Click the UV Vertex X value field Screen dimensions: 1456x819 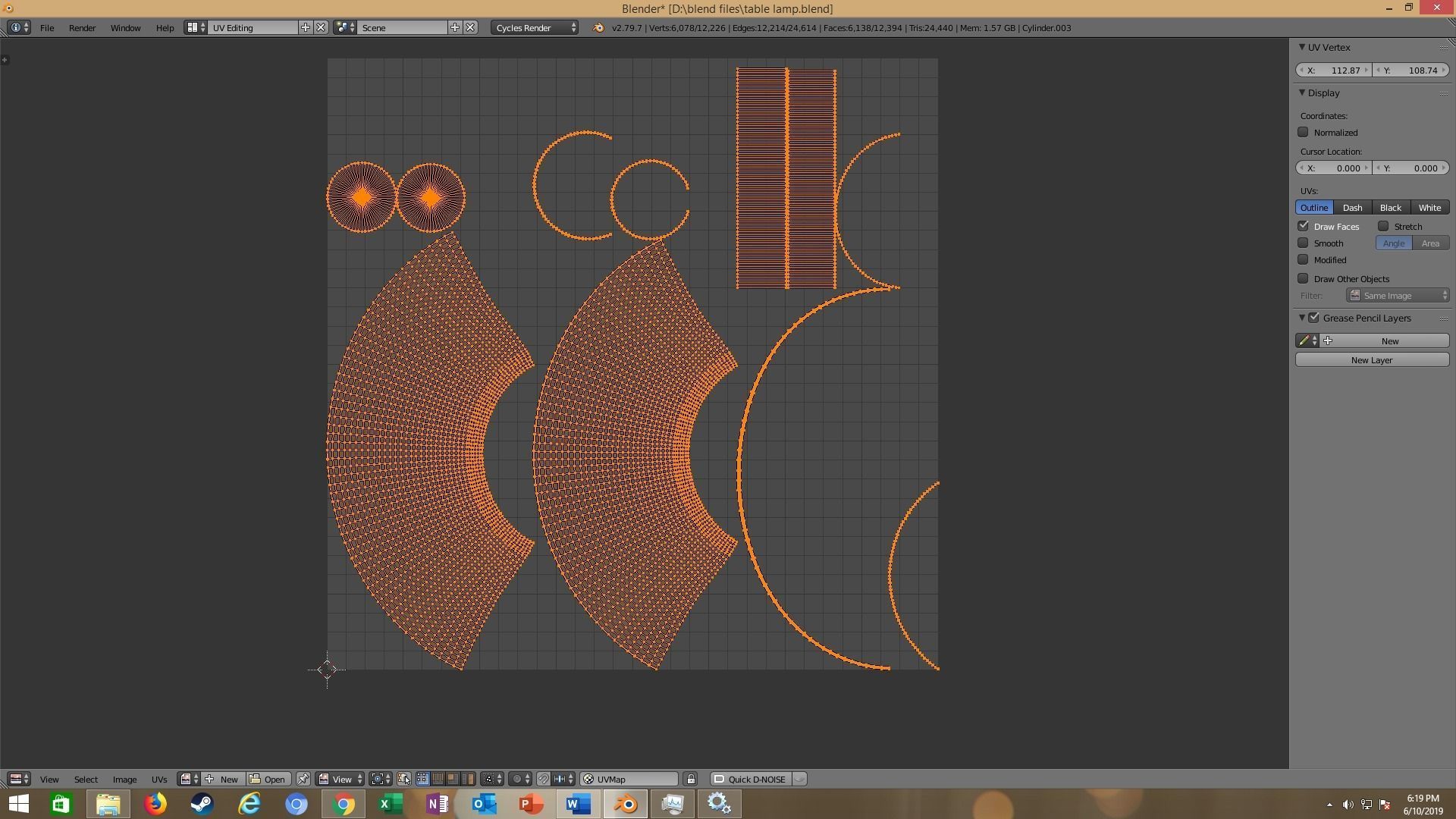[1334, 71]
